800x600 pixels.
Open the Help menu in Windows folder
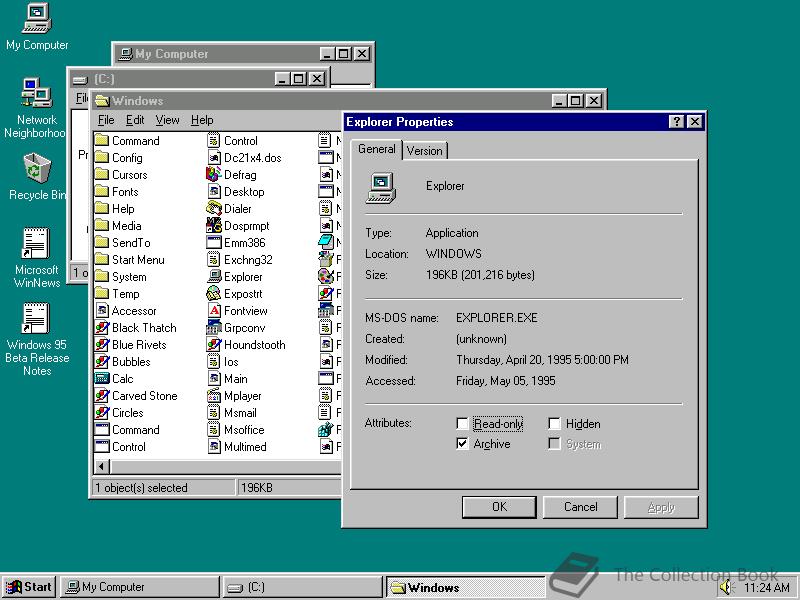tap(202, 120)
